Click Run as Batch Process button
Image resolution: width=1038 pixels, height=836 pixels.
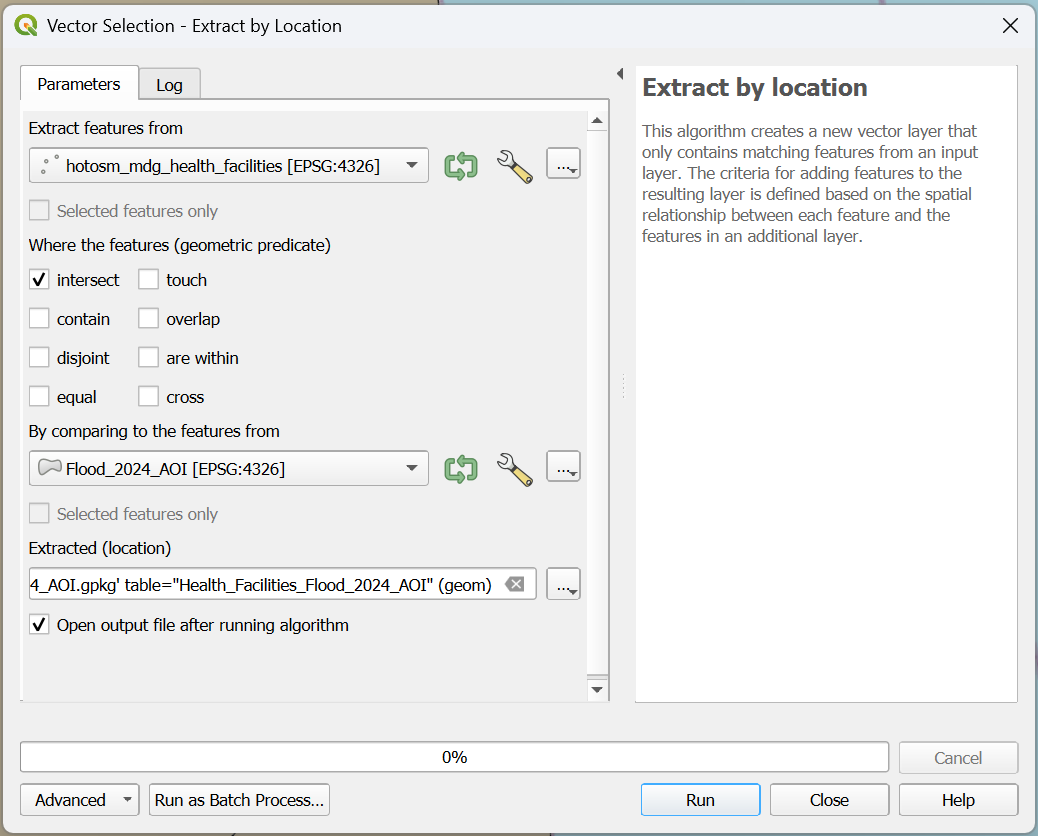coord(239,800)
